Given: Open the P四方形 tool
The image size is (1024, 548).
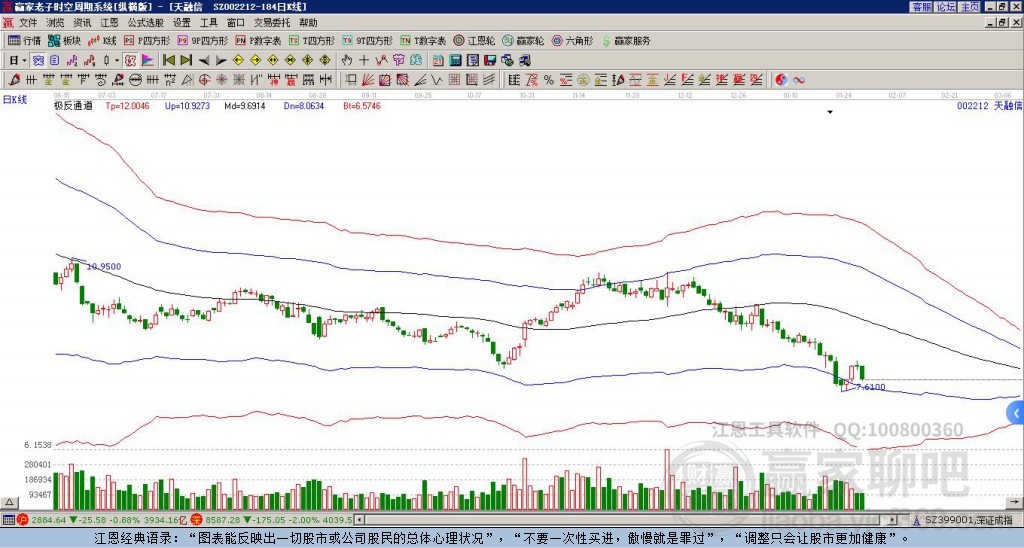Looking at the screenshot, I should (147, 40).
